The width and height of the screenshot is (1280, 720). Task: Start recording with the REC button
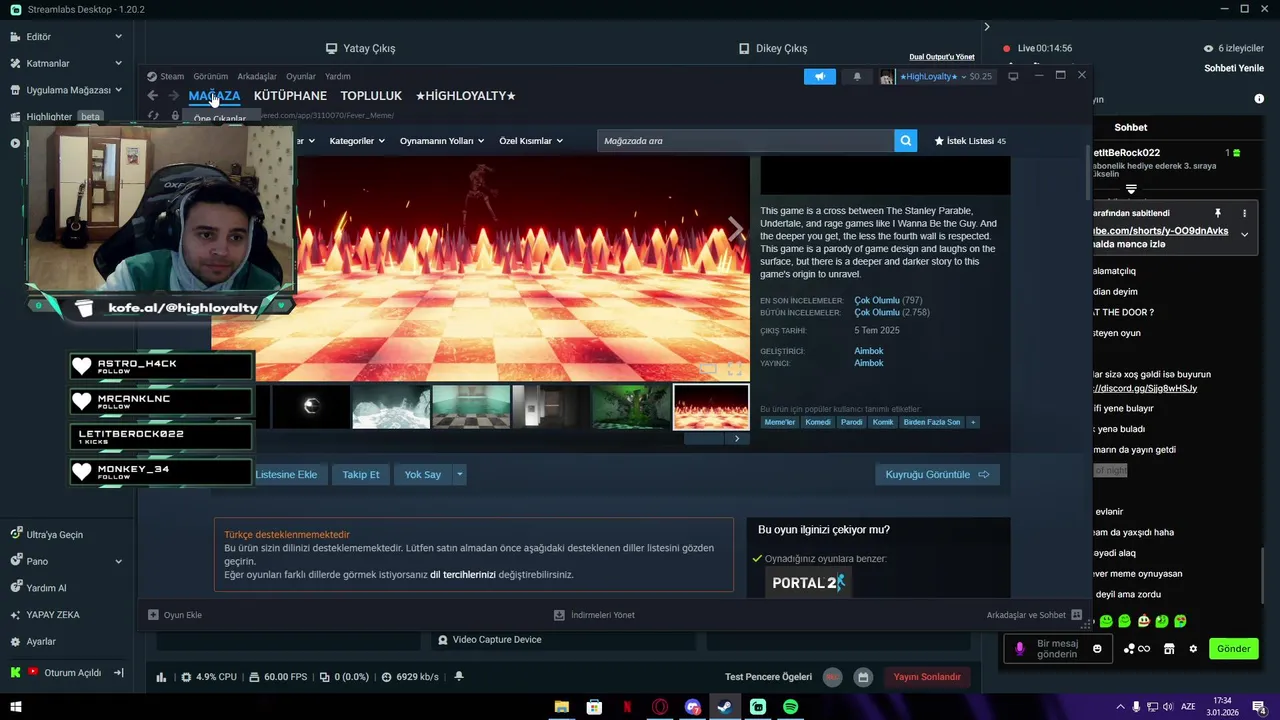[x=832, y=677]
